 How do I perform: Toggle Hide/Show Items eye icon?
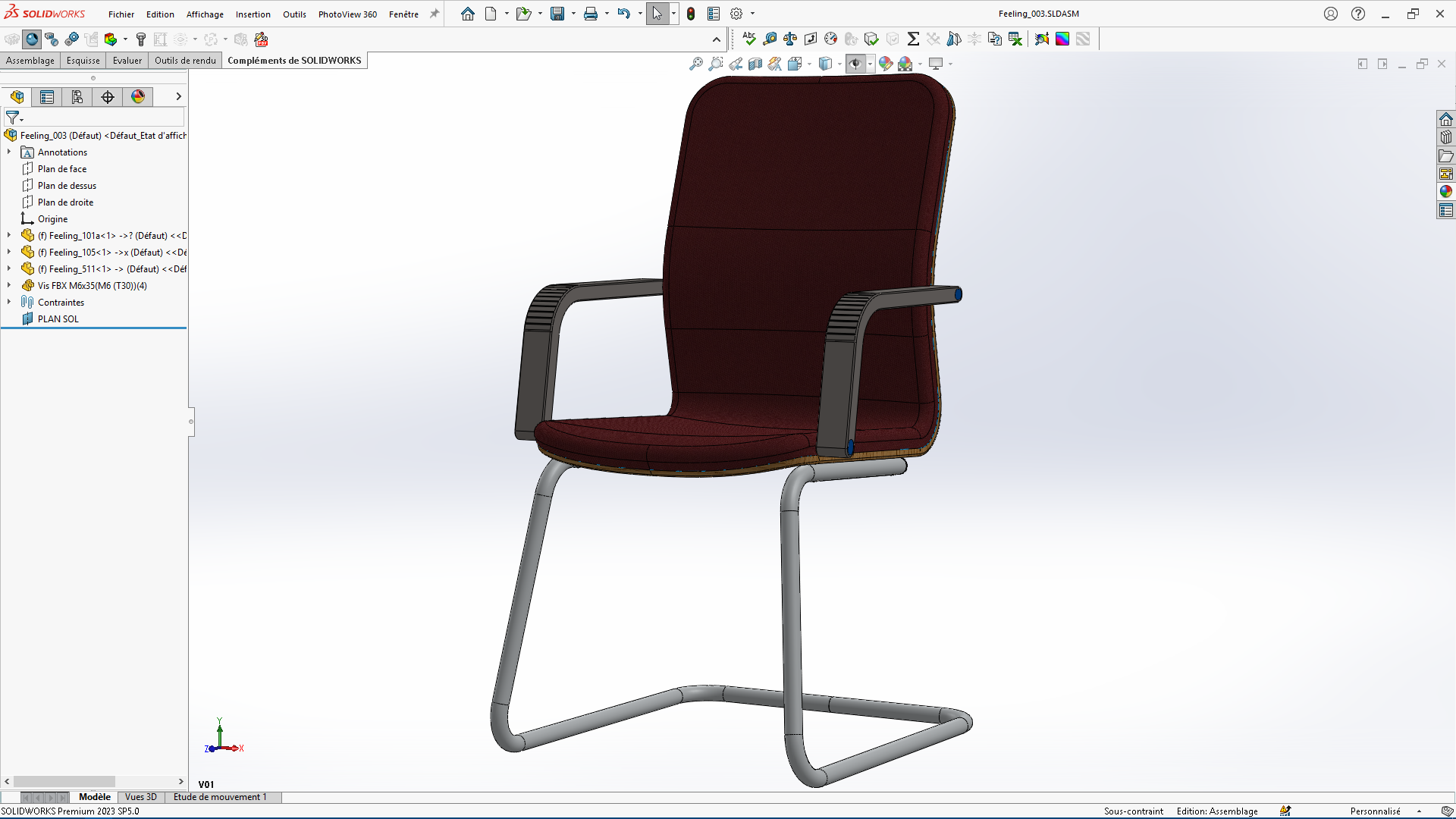[855, 64]
